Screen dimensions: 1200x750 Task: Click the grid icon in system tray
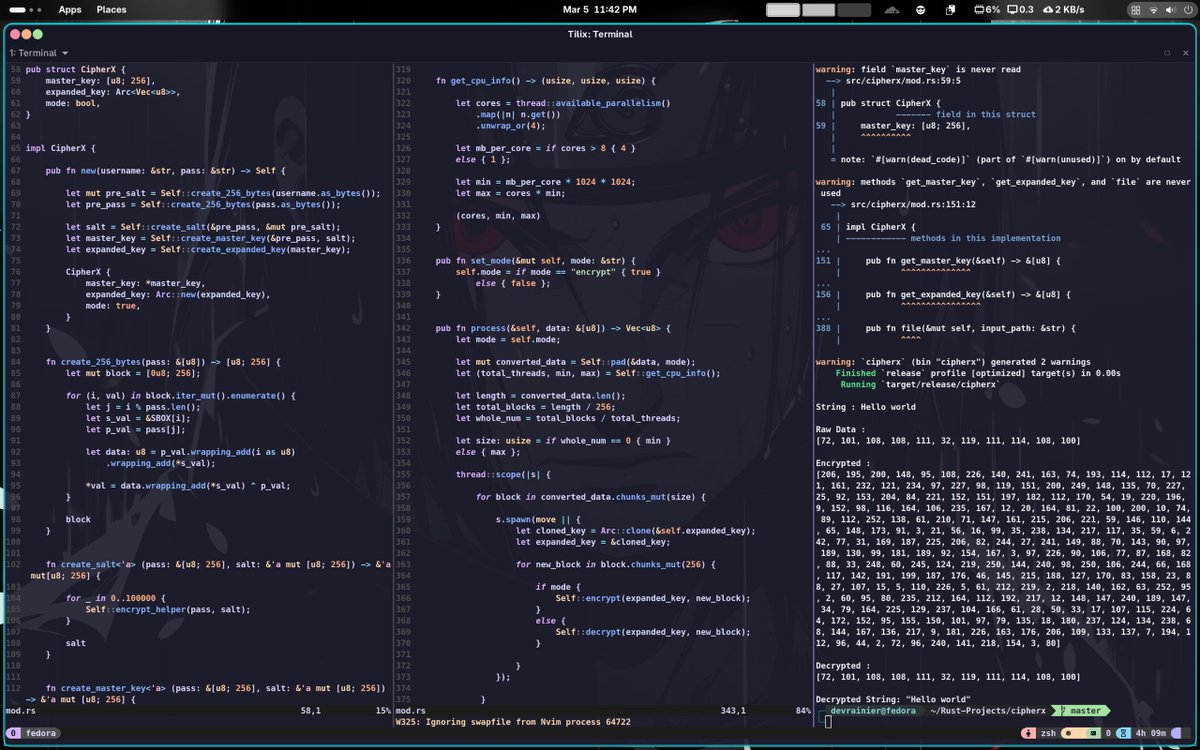1135,10
